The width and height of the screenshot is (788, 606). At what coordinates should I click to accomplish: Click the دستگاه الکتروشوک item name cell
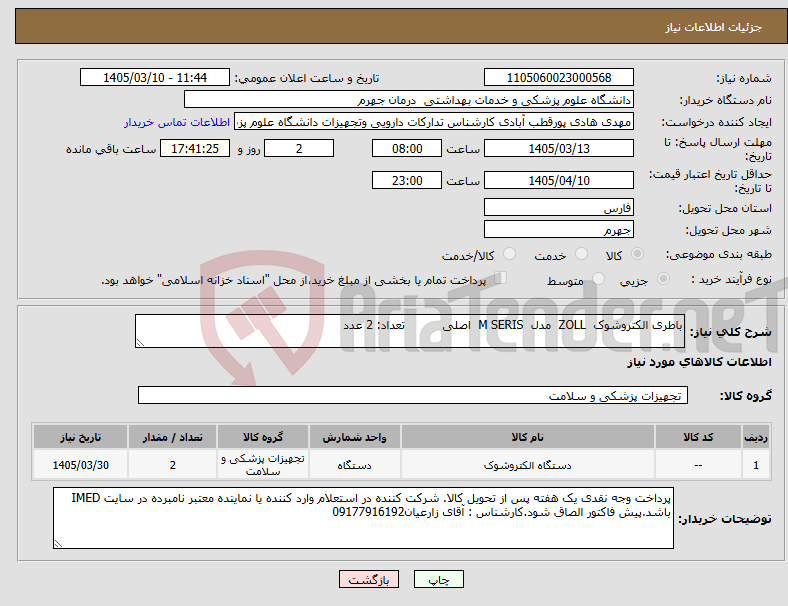click(528, 465)
